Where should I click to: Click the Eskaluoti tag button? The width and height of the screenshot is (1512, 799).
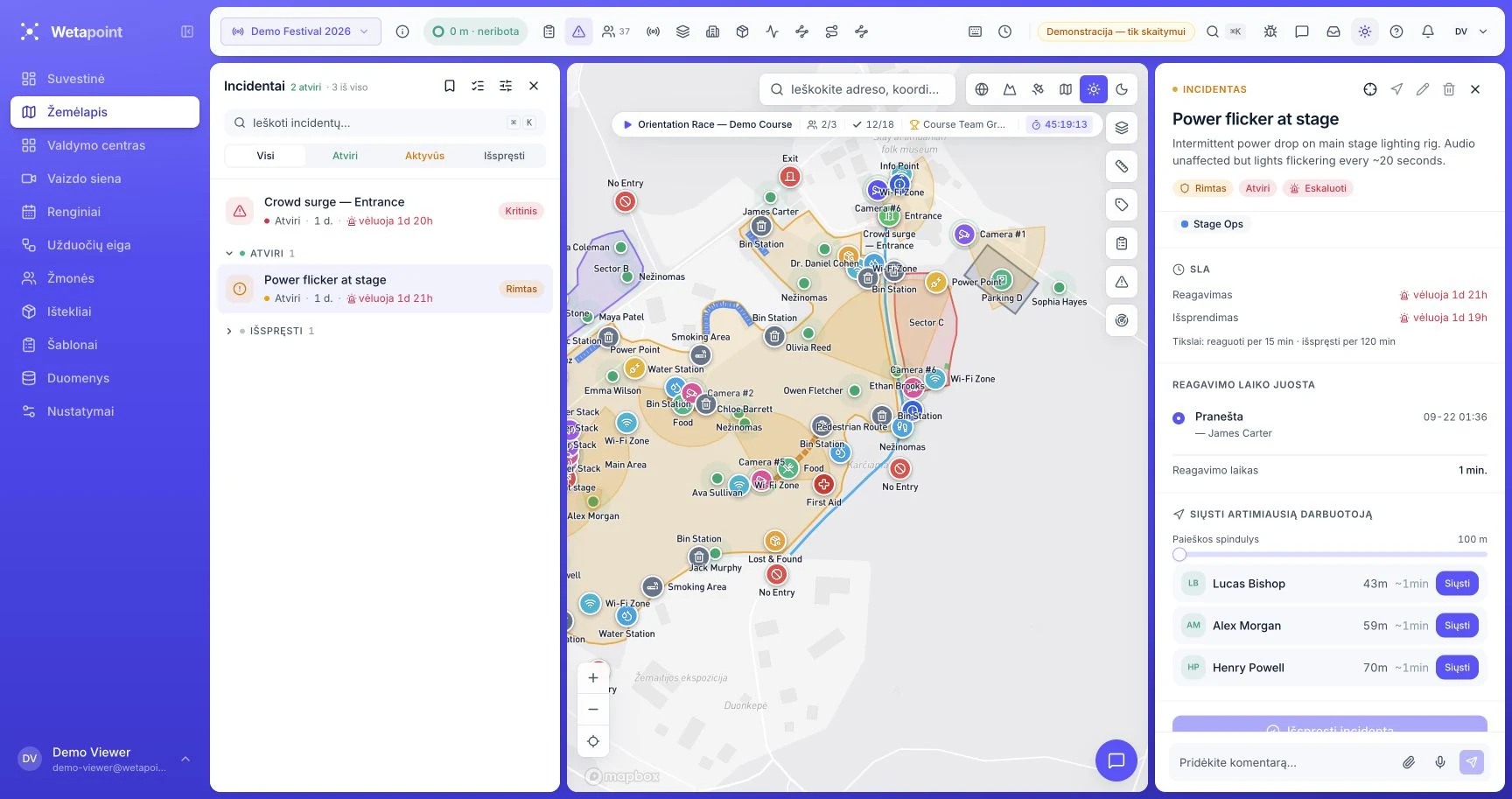(1318, 188)
